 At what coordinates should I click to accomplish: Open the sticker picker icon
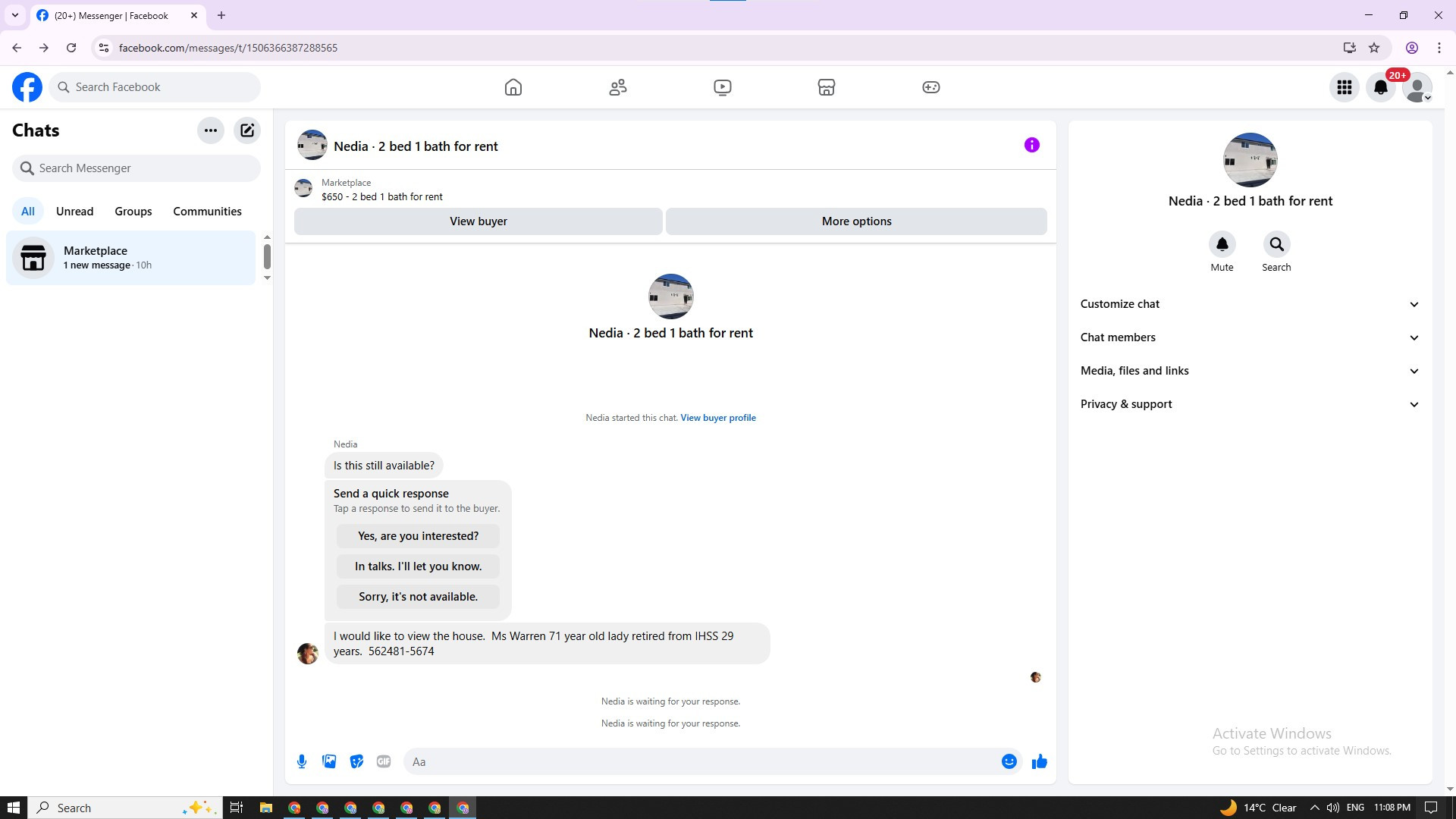coord(356,761)
